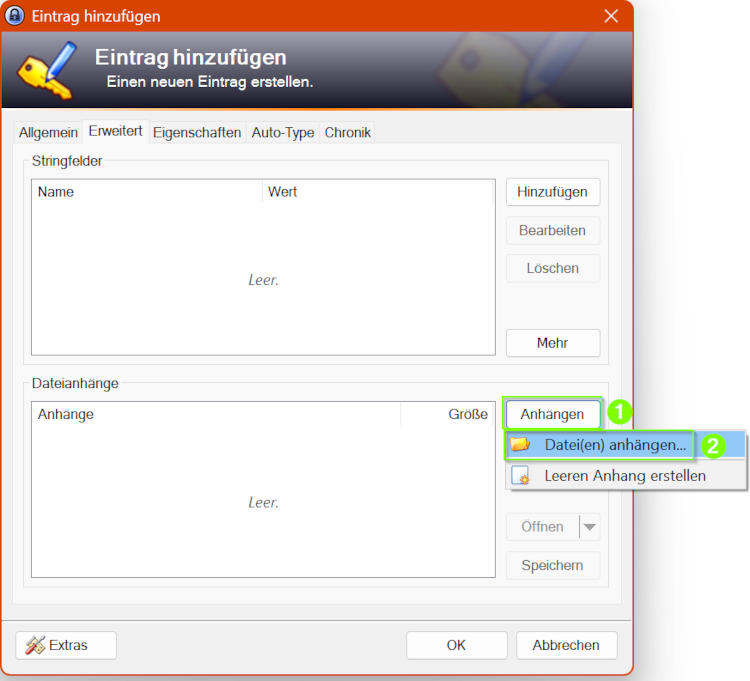750x681 pixels.
Task: Confirm the entry with OK
Action: click(x=456, y=645)
